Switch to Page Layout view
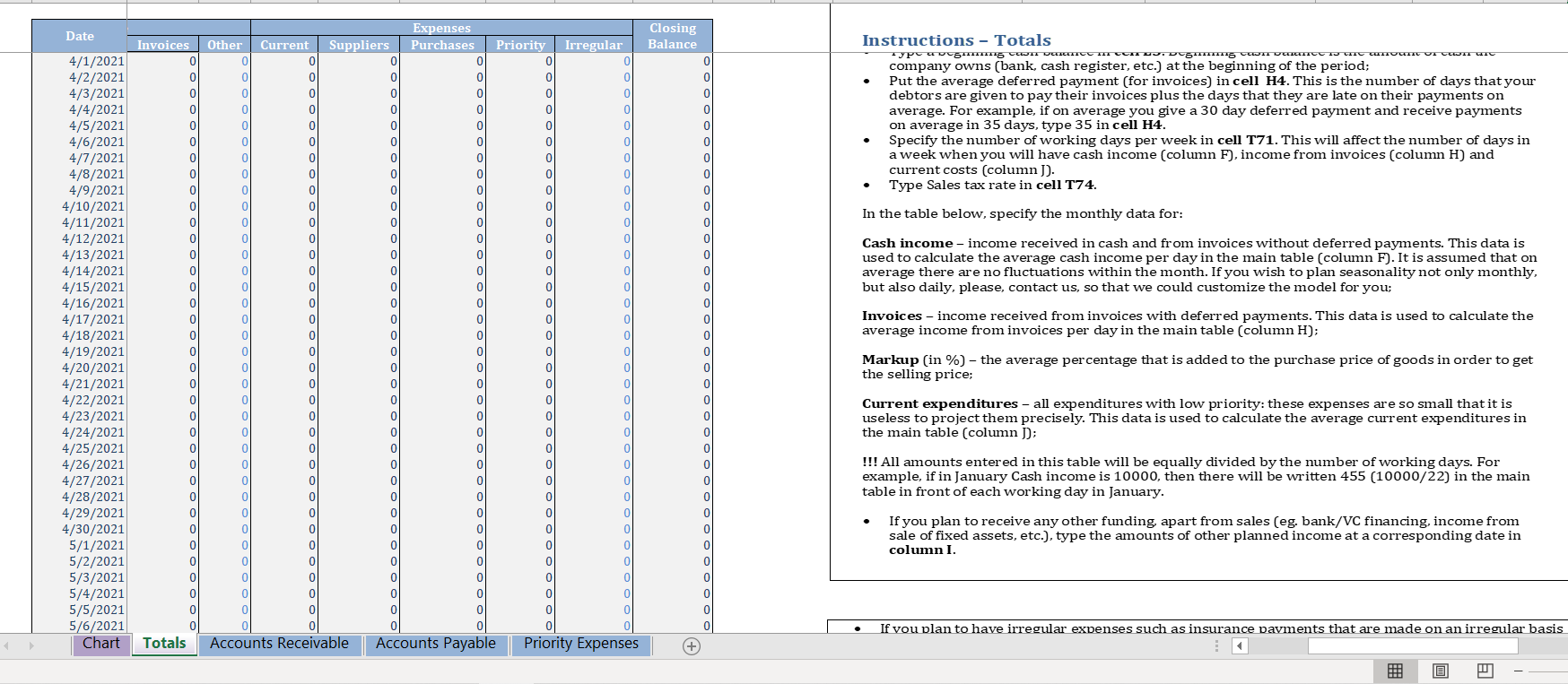Screen dimensions: 1568x684 coord(1441,671)
